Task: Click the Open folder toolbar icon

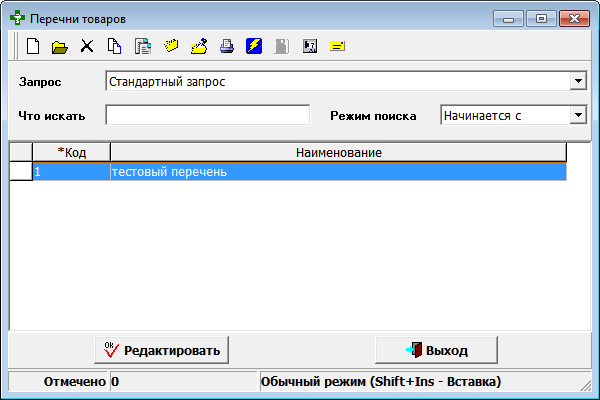Action: pyautogui.click(x=59, y=46)
